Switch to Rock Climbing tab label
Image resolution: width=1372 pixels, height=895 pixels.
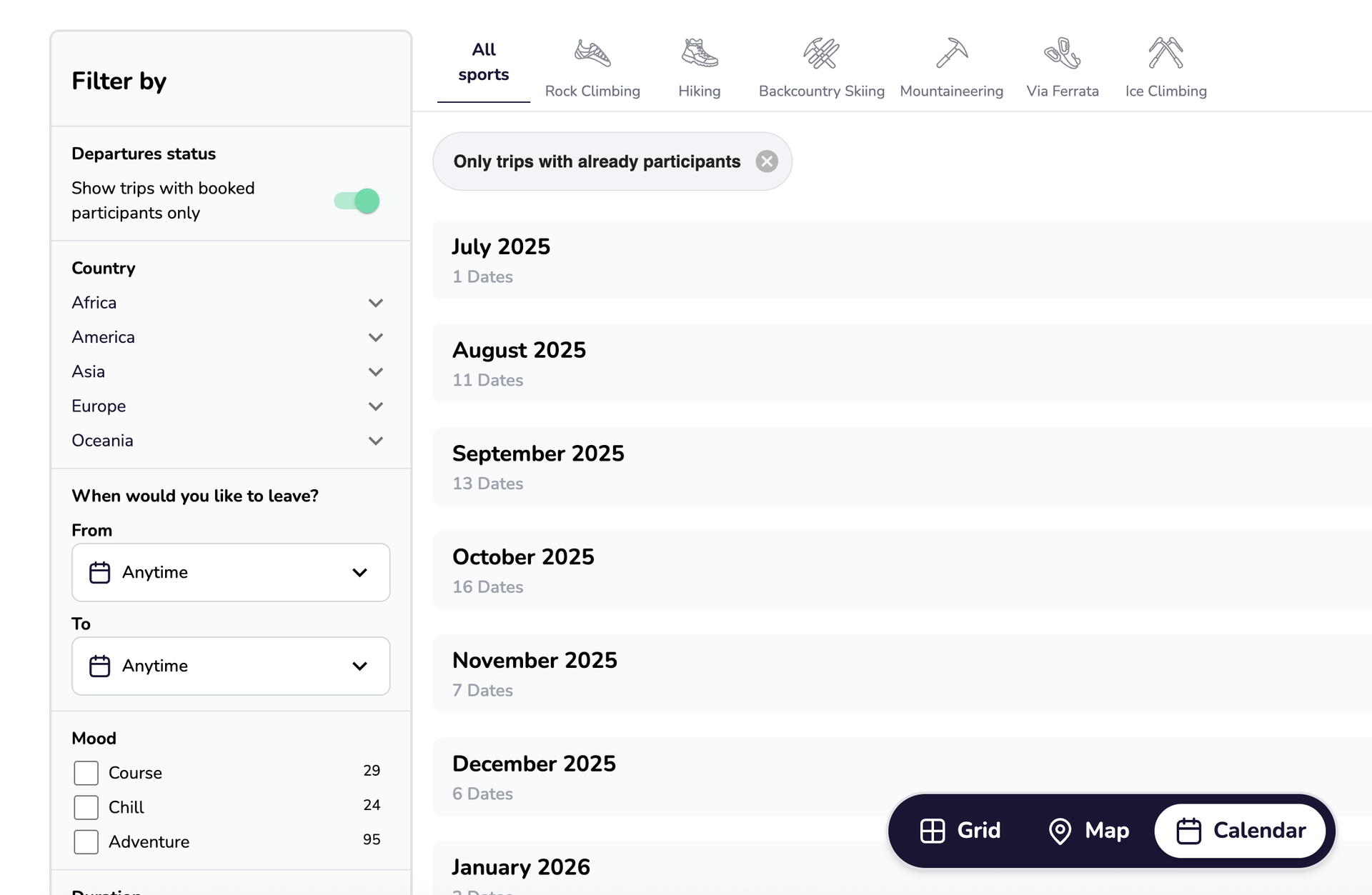click(592, 91)
